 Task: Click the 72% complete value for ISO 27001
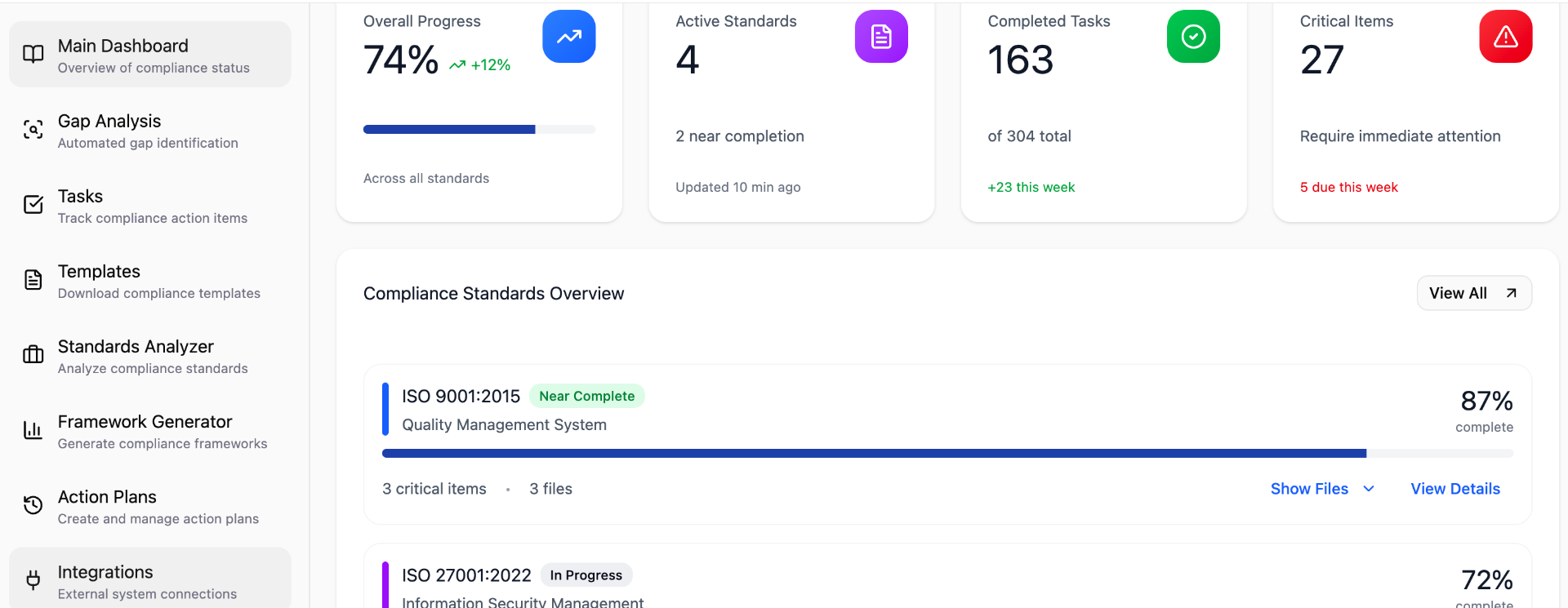[1486, 580]
